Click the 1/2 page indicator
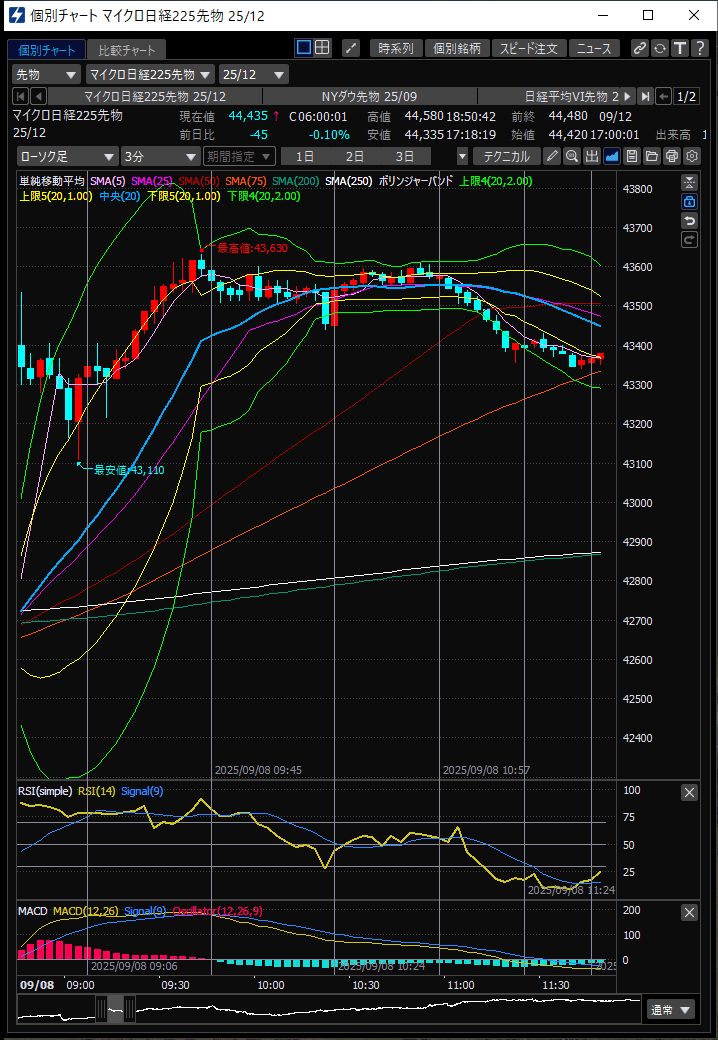 click(x=687, y=96)
